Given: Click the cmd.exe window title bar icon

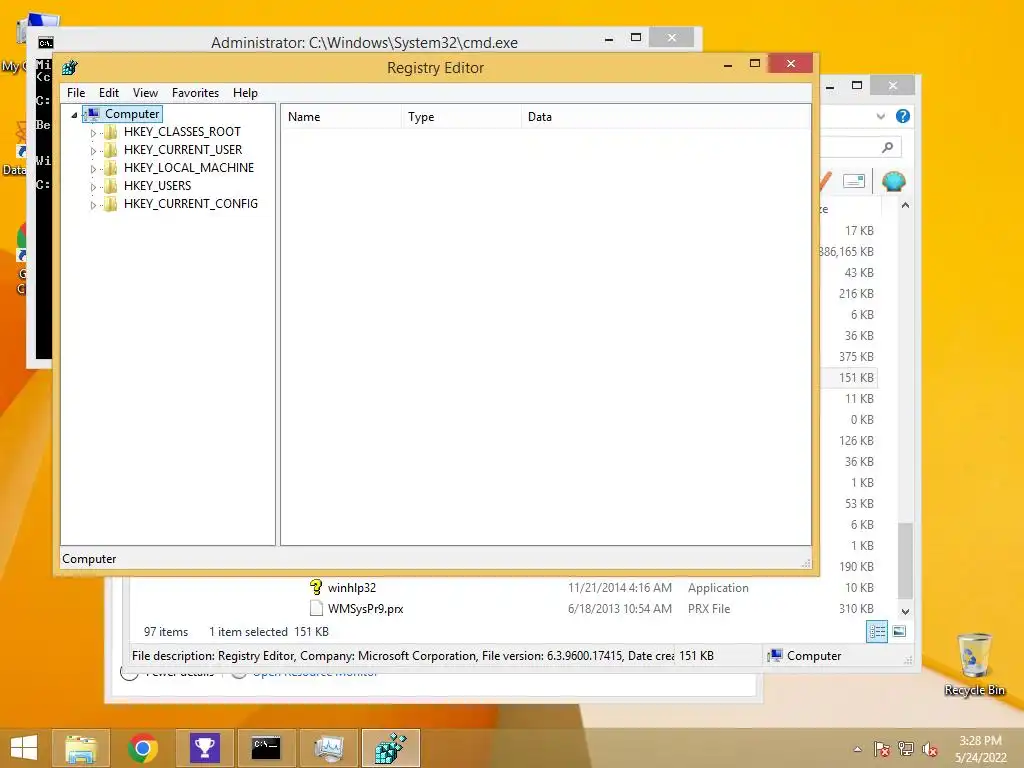Looking at the screenshot, I should [x=45, y=43].
